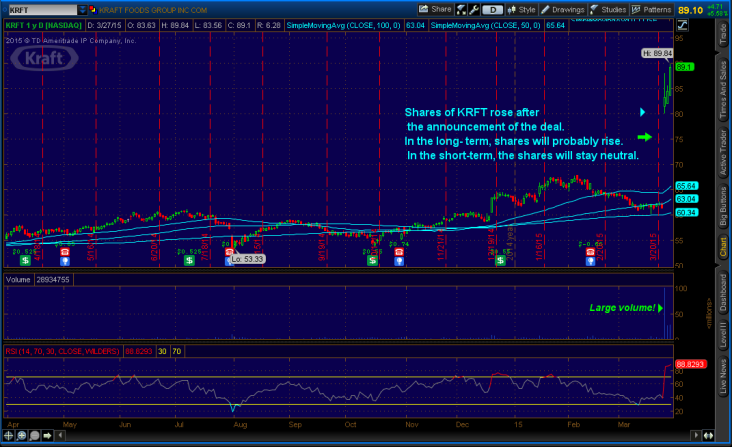
Task: Click the Hi: 89.84 price bubble
Action: (657, 54)
